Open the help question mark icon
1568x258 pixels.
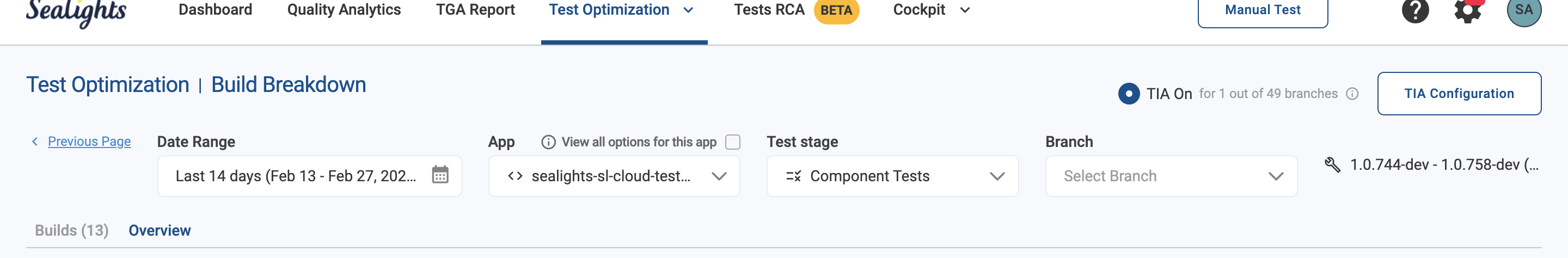pyautogui.click(x=1415, y=10)
